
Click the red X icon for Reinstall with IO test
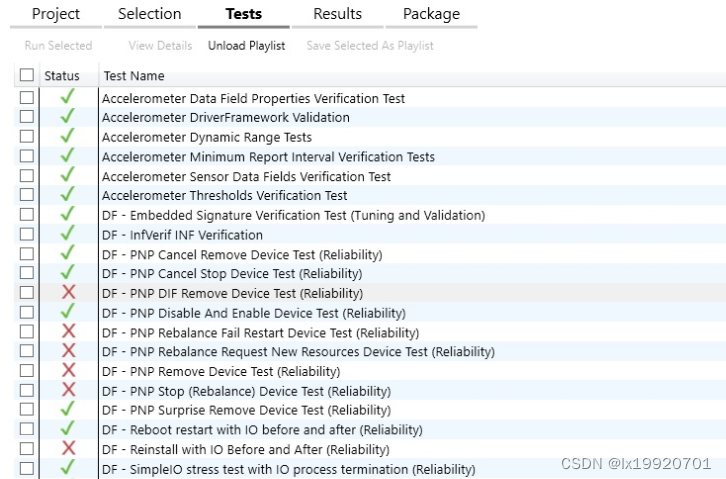click(x=68, y=449)
